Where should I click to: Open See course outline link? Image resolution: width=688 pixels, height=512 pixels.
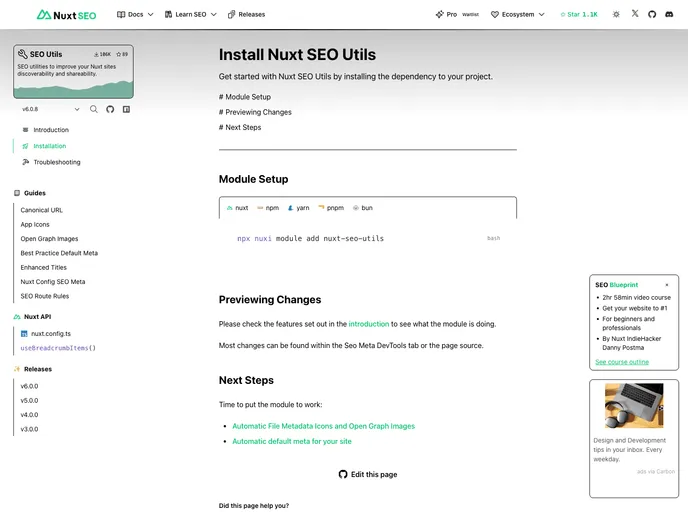pyautogui.click(x=622, y=362)
